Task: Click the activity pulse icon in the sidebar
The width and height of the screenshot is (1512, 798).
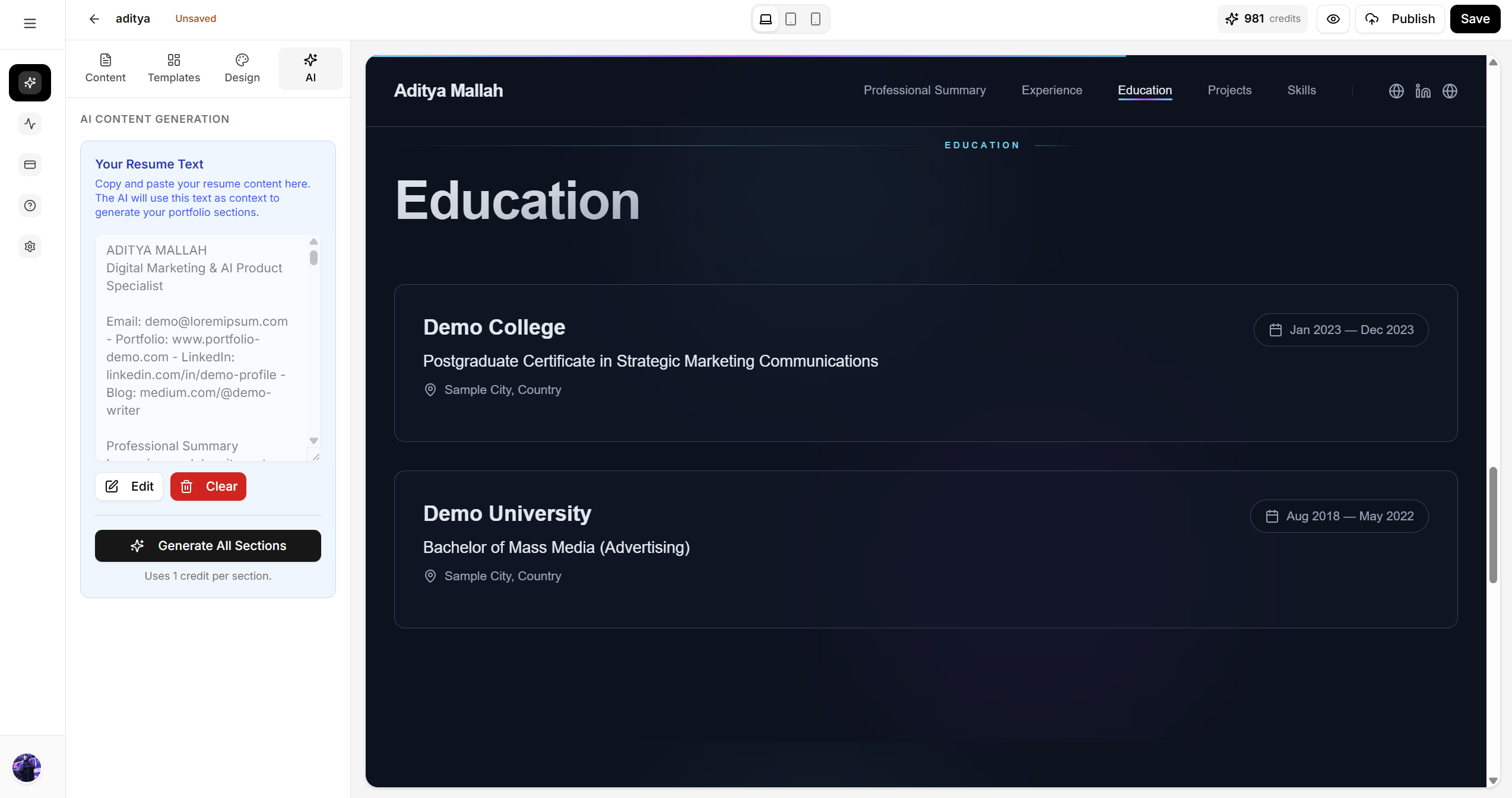Action: tap(30, 123)
